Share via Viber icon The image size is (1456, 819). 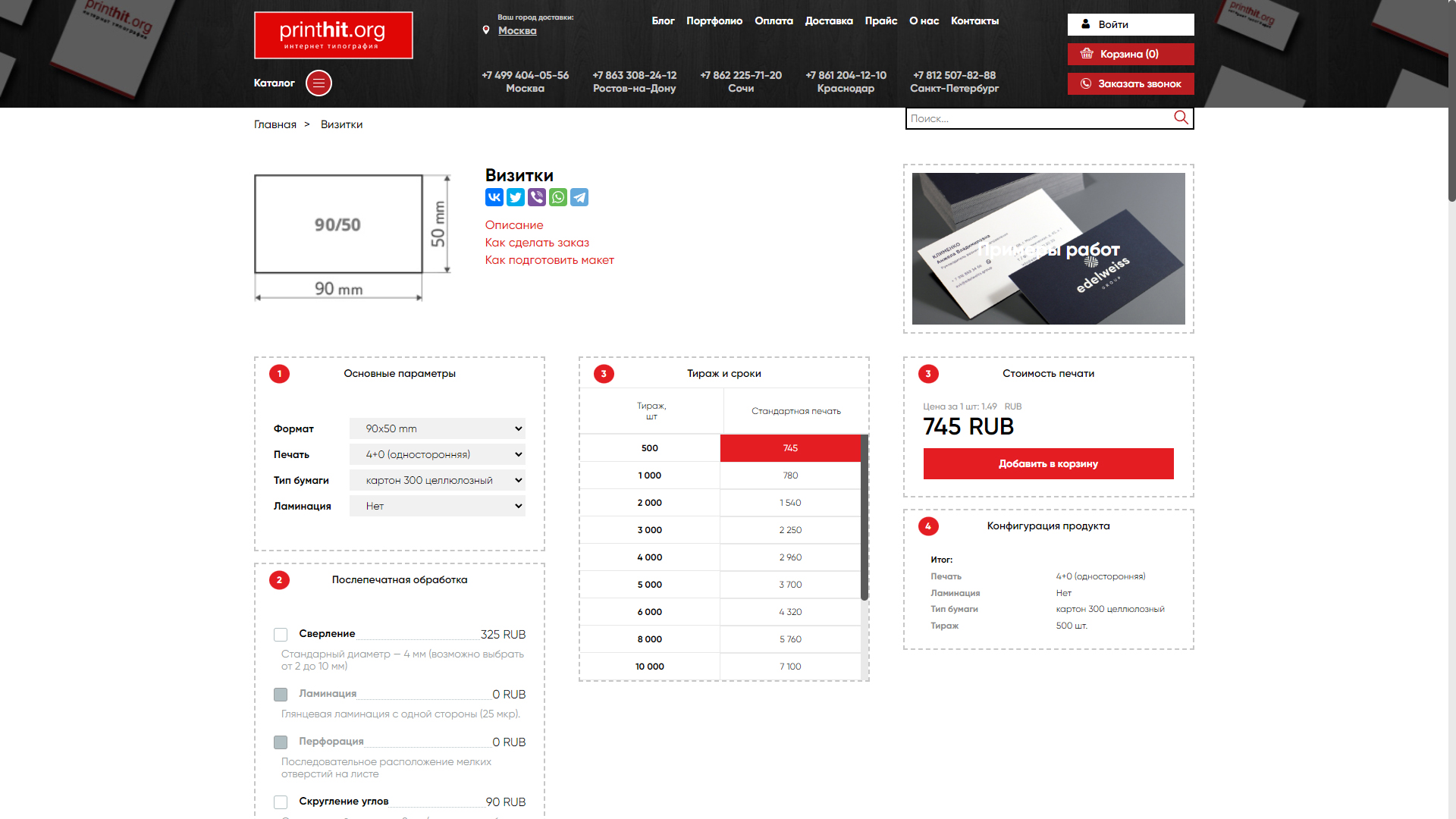point(537,197)
